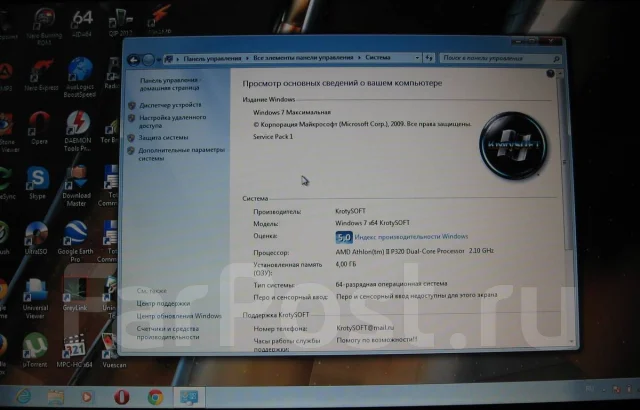Screen dimensions: 640x410
Task: Click the 4,00 ГБ memory value
Action: [346, 264]
